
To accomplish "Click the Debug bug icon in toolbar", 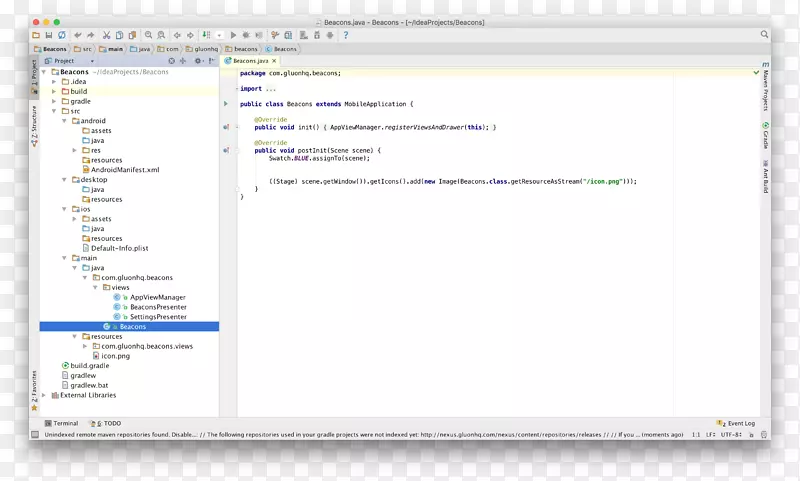I will (246, 35).
